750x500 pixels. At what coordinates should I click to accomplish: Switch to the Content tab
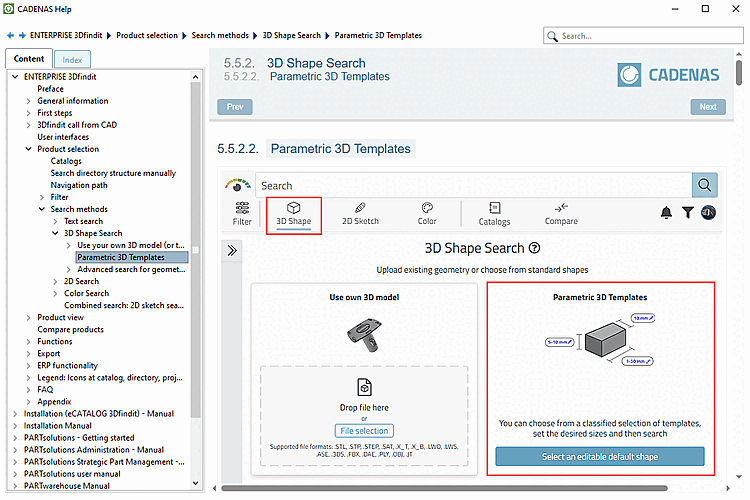point(29,59)
